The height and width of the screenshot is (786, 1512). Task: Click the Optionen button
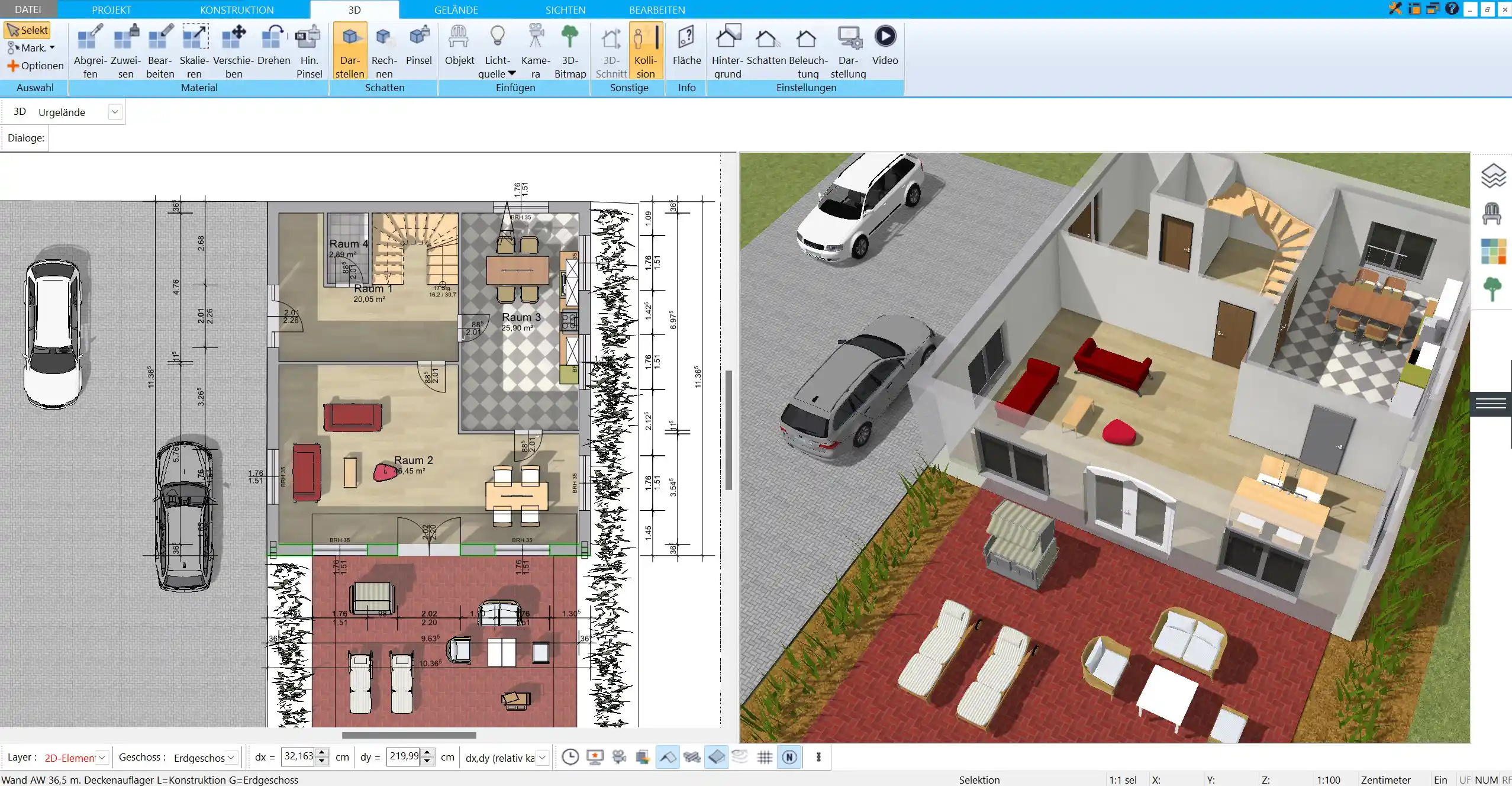pyautogui.click(x=36, y=66)
